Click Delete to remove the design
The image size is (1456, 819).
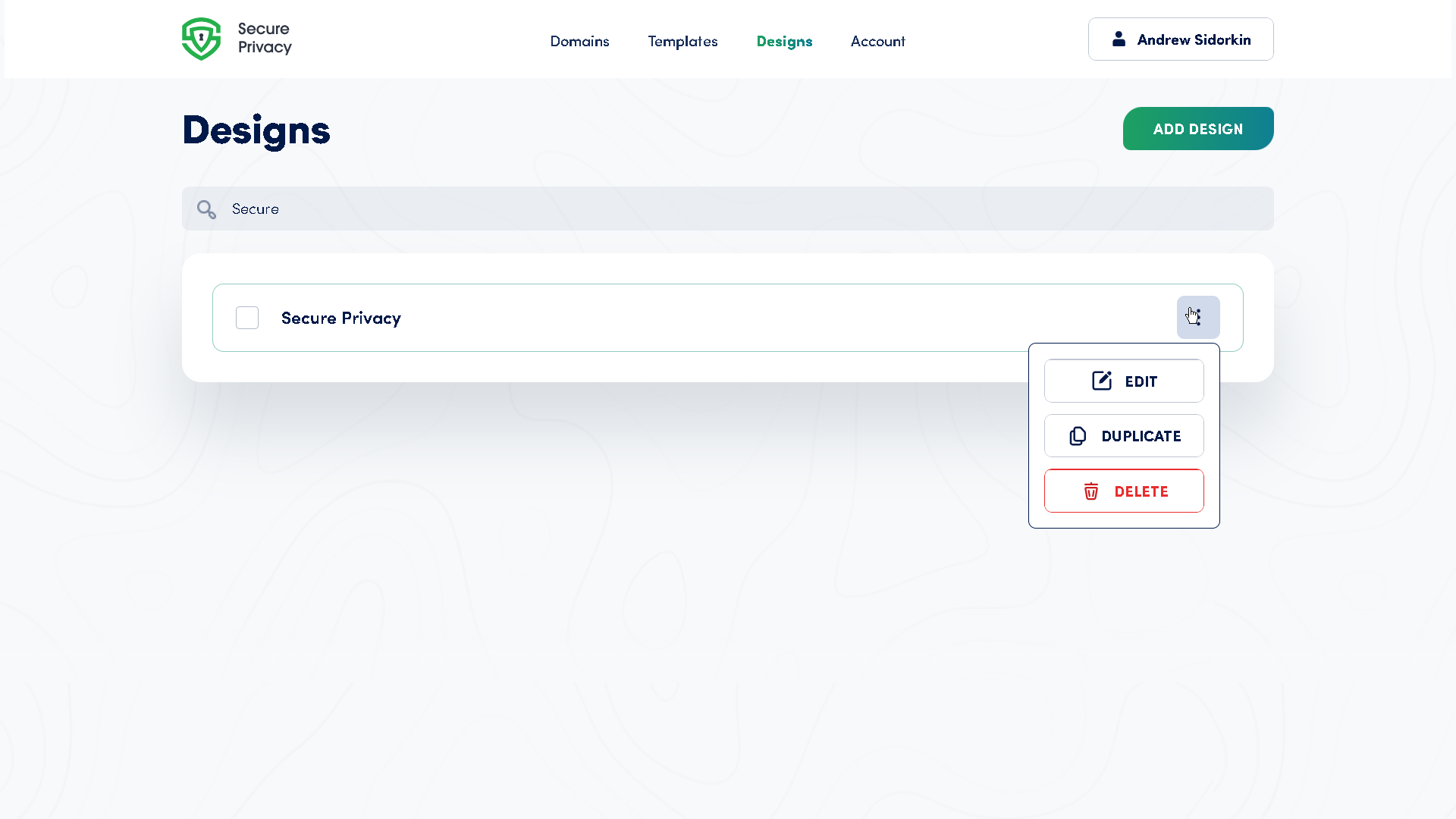click(x=1124, y=491)
